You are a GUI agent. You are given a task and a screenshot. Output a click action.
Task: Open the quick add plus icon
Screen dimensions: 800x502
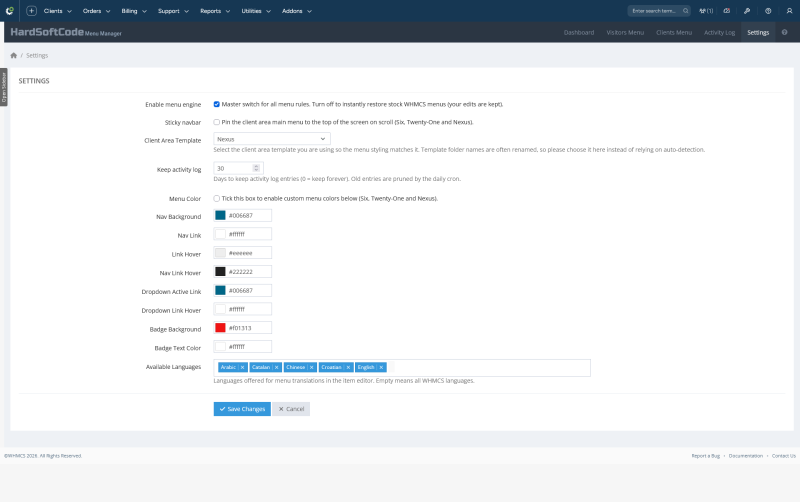pos(31,11)
